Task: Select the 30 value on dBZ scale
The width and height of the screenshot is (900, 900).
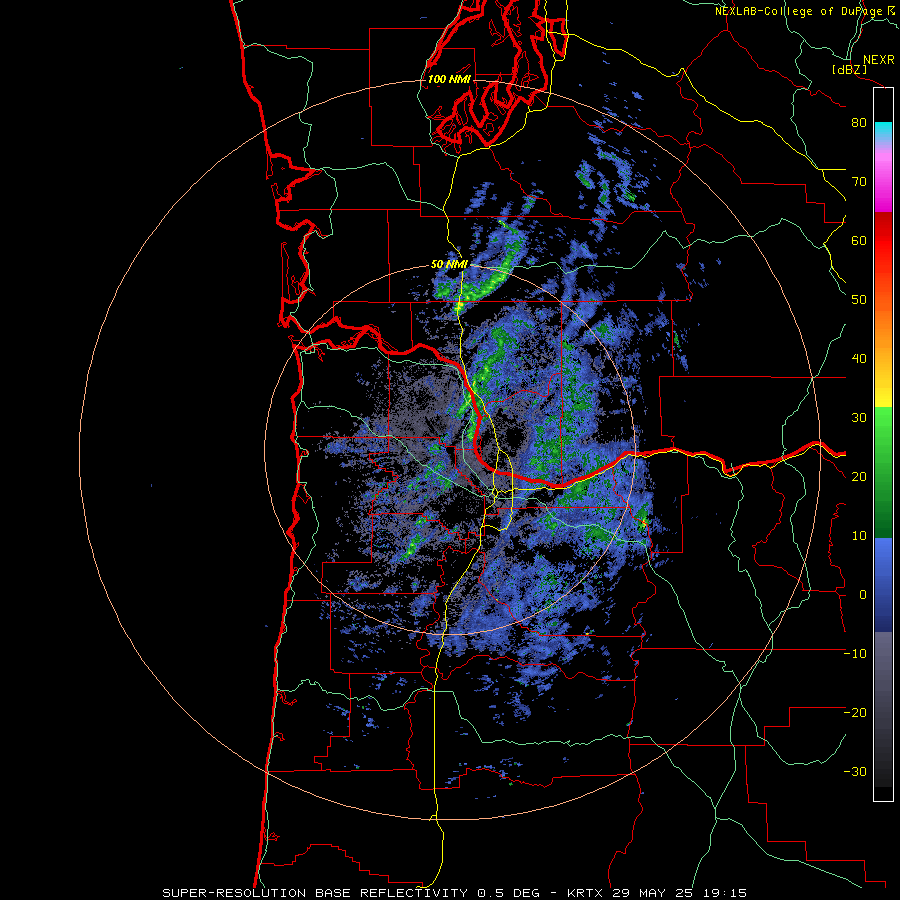Action: (x=859, y=418)
